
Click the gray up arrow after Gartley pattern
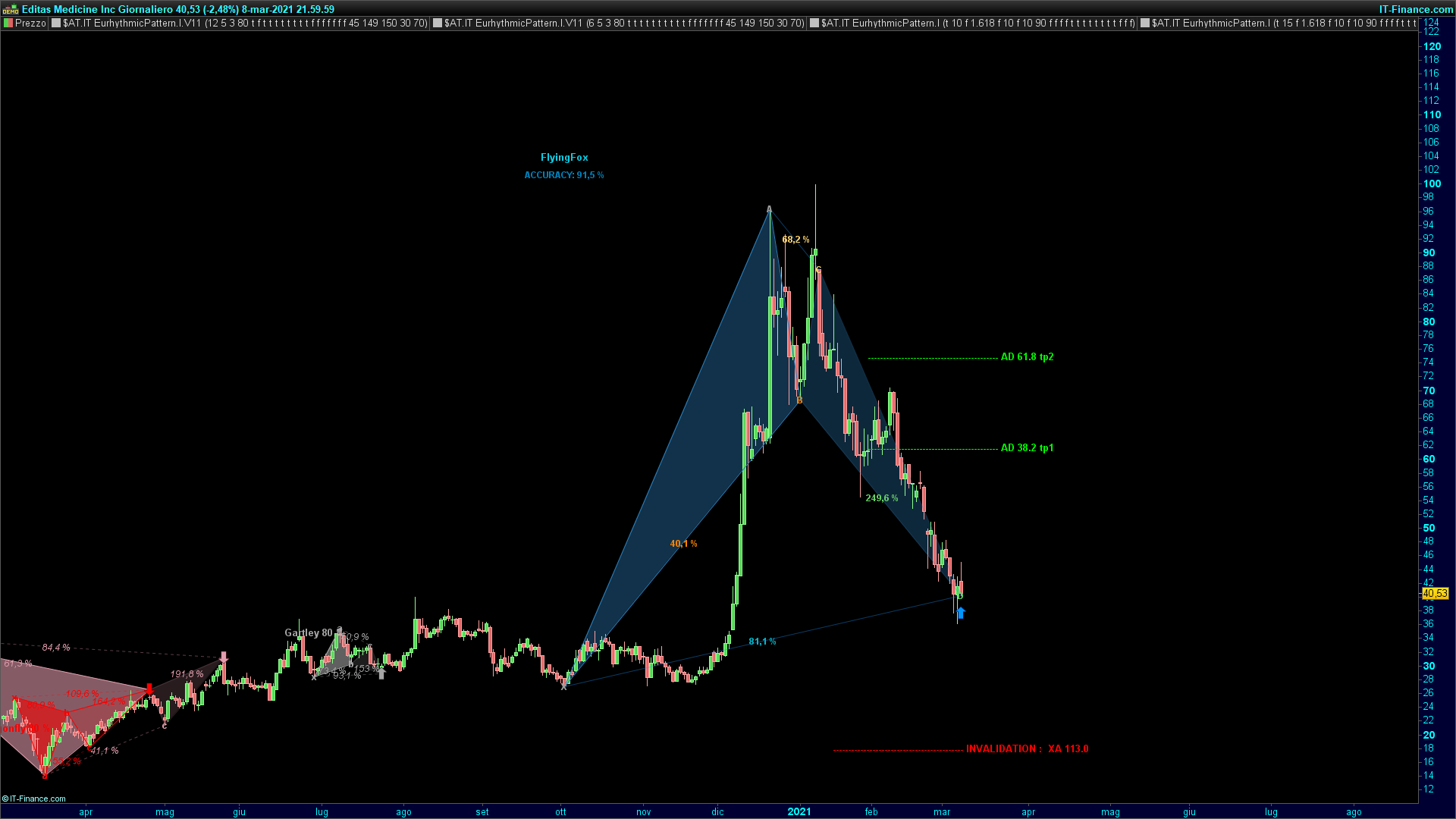tap(381, 673)
